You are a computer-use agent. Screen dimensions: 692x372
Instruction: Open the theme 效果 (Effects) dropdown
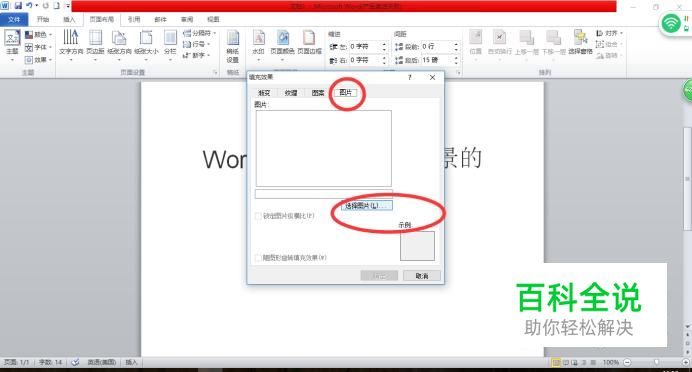39,59
